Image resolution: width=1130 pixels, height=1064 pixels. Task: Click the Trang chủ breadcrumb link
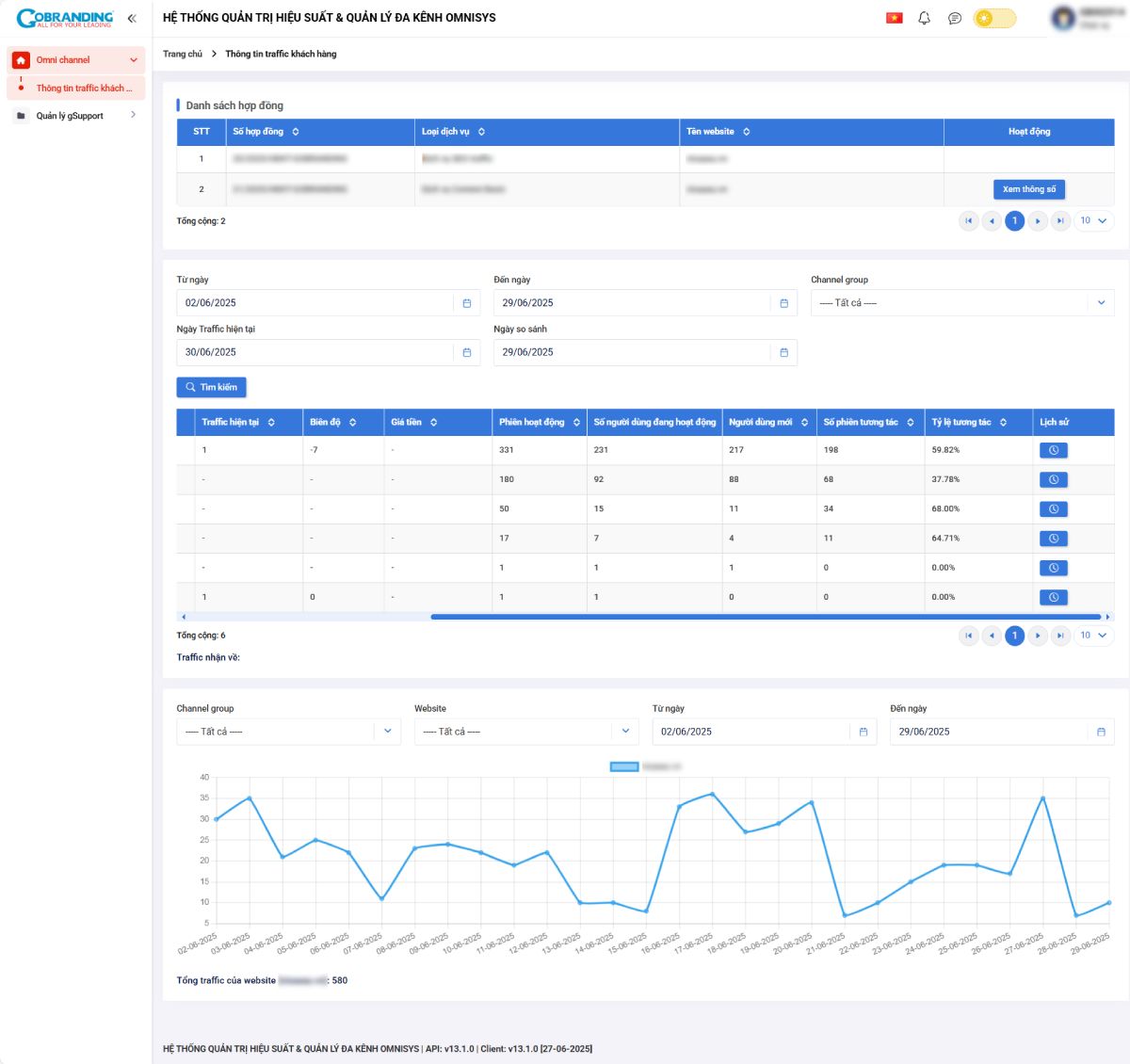tap(183, 54)
